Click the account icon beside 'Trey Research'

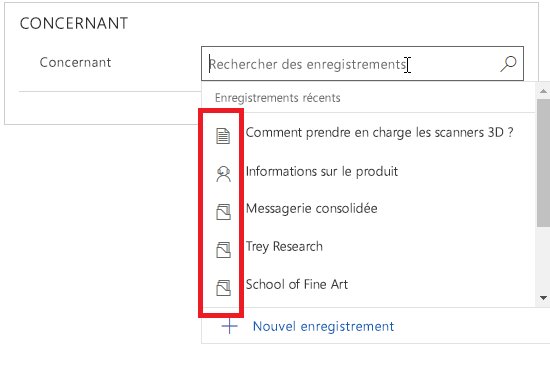[x=223, y=250]
